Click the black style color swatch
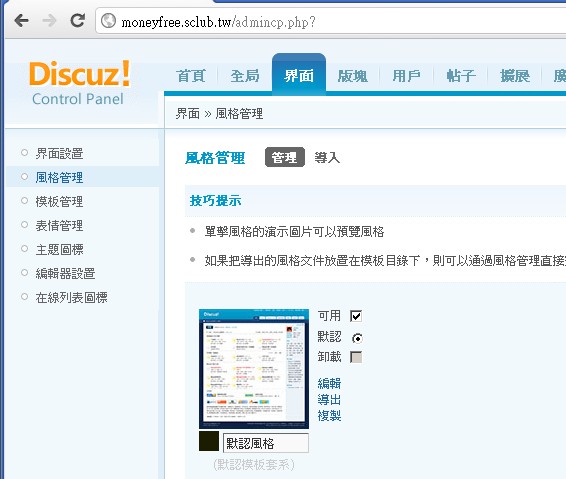The width and height of the screenshot is (566, 479). (209, 441)
